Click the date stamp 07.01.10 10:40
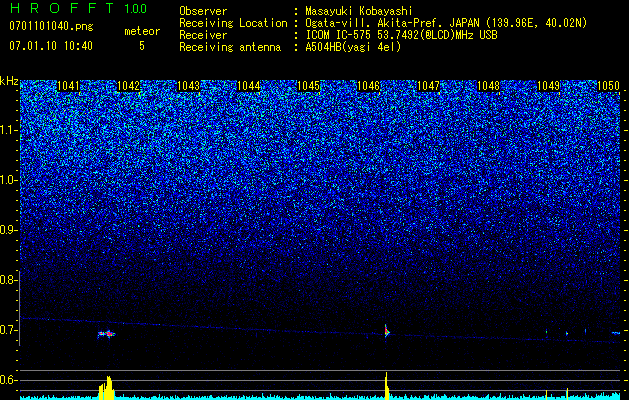The width and height of the screenshot is (629, 400). [x=51, y=46]
